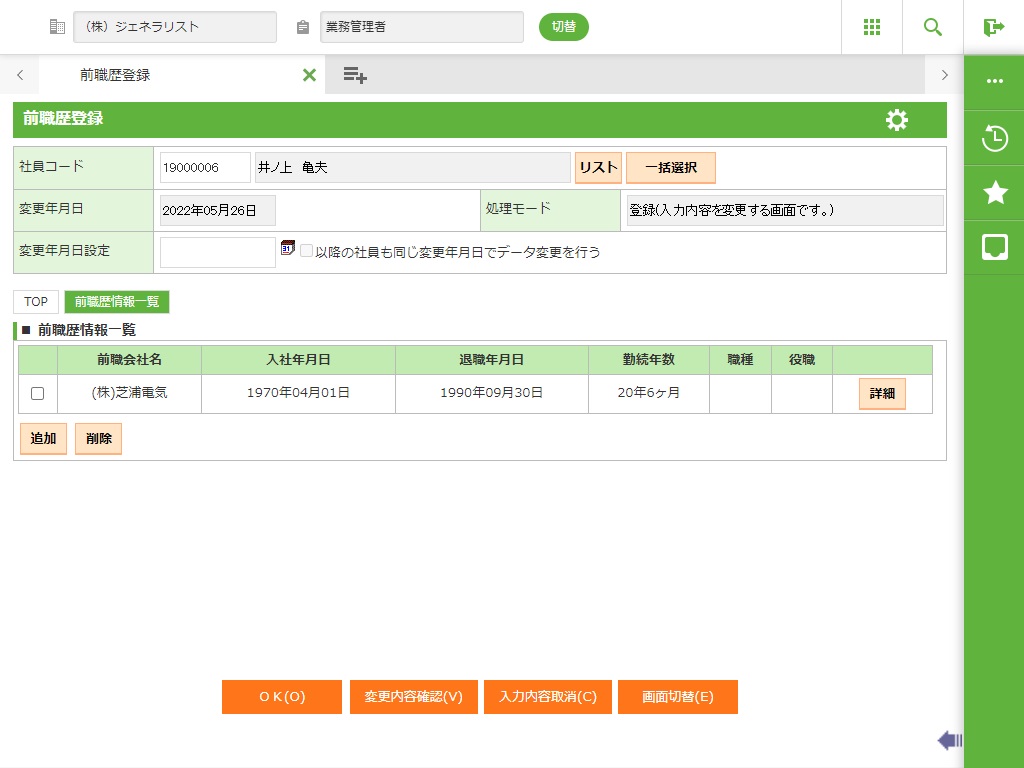Open the inbox tray icon in sidebar

(994, 248)
